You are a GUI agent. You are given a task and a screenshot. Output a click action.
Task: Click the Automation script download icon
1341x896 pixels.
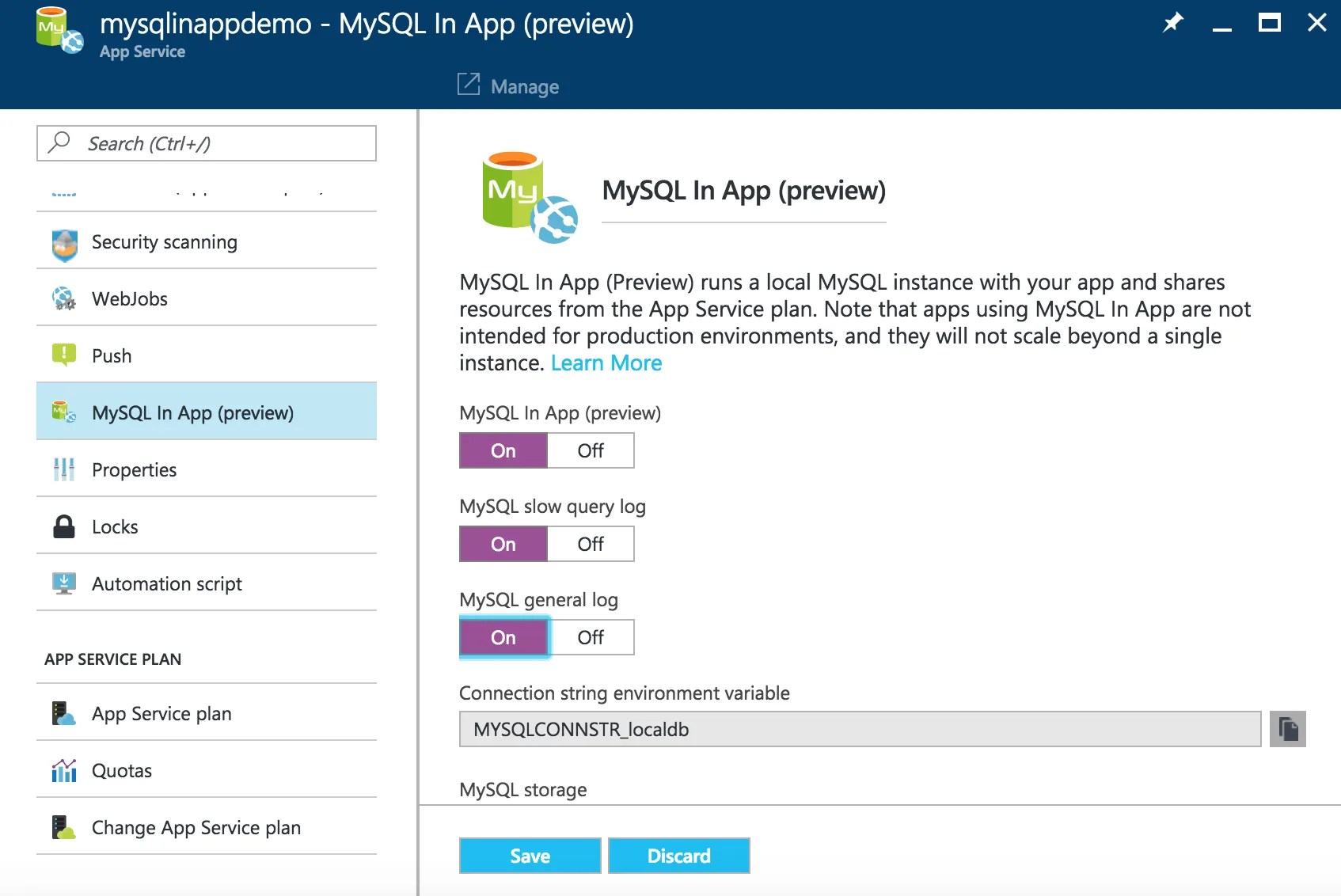coord(64,583)
